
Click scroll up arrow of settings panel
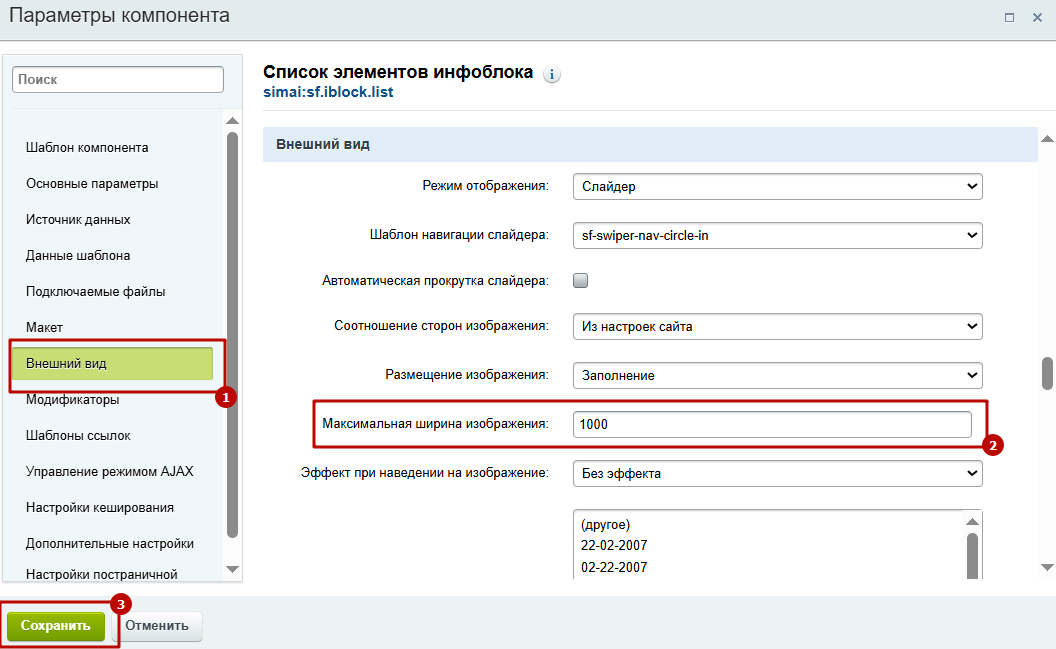click(1047, 139)
